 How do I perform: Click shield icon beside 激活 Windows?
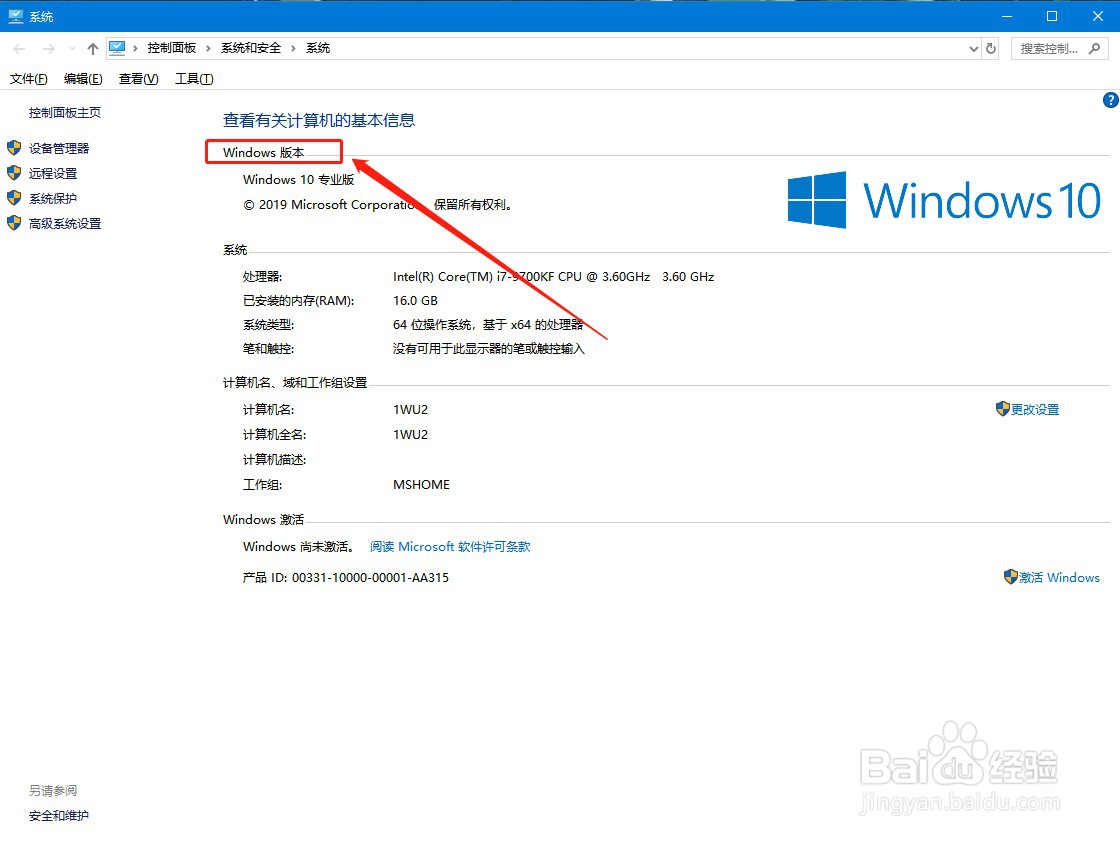[x=1011, y=577]
